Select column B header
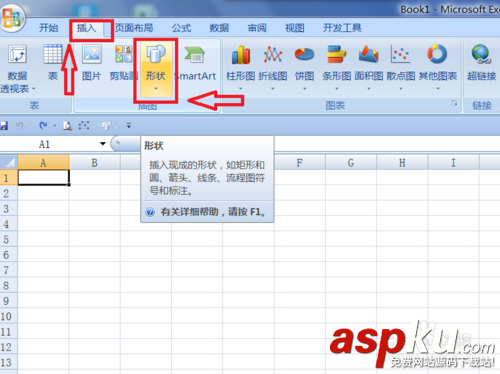The height and width of the screenshot is (374, 500). click(95, 163)
